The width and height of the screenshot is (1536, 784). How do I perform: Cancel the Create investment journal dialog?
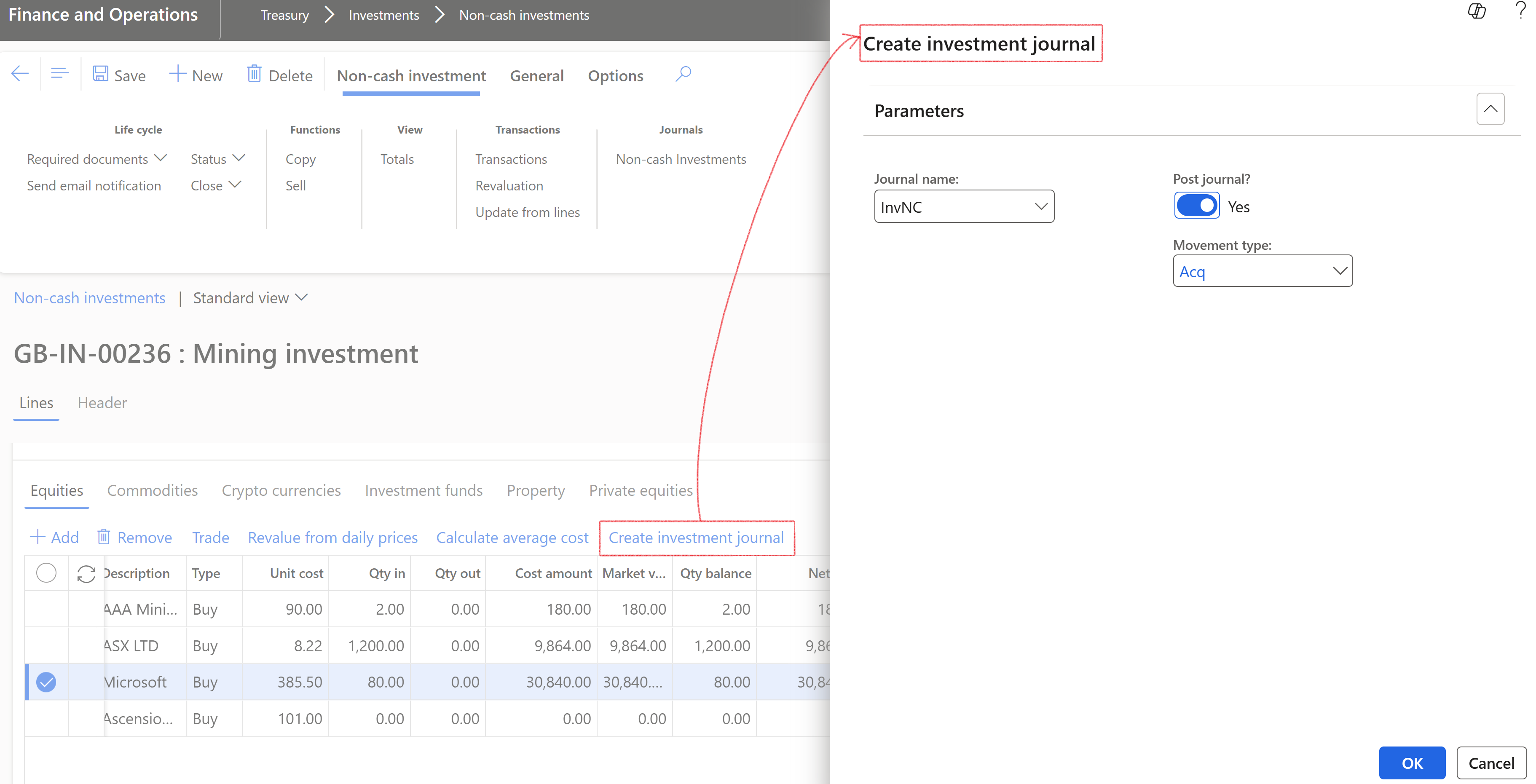pyautogui.click(x=1491, y=763)
